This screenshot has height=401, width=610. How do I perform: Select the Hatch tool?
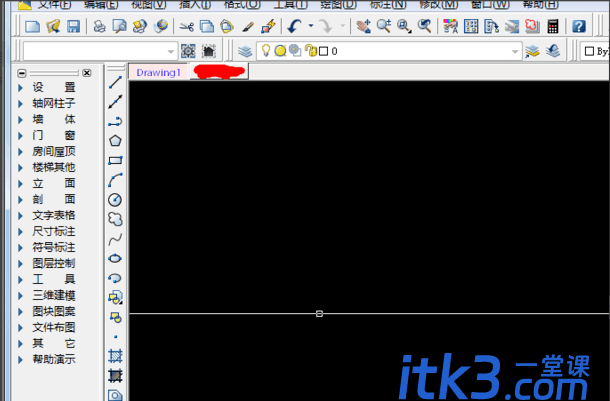click(x=115, y=356)
